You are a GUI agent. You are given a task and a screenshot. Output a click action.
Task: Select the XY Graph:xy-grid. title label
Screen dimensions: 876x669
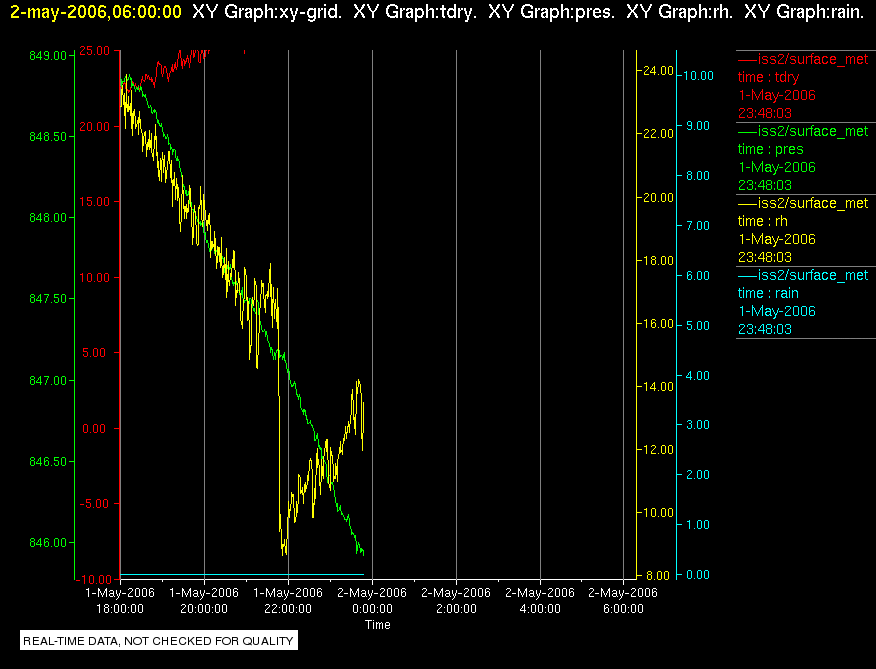click(267, 12)
